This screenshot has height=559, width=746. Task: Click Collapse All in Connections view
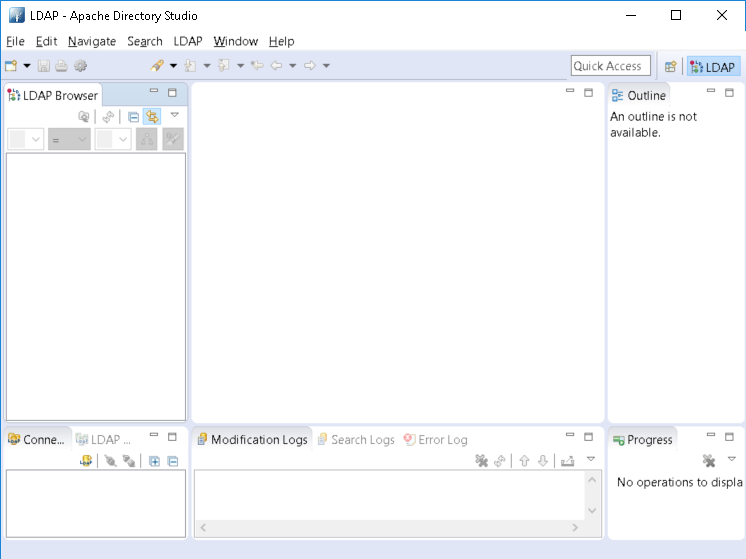[x=173, y=461]
